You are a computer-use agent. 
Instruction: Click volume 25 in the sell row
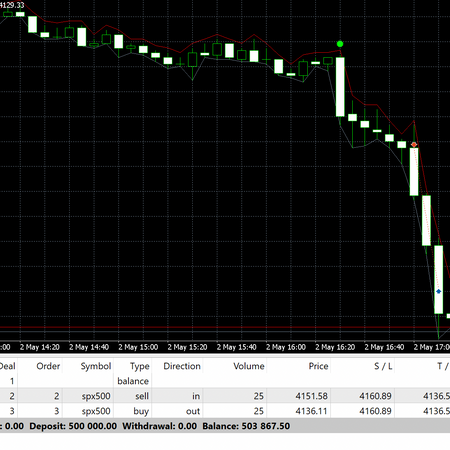pyautogui.click(x=259, y=396)
